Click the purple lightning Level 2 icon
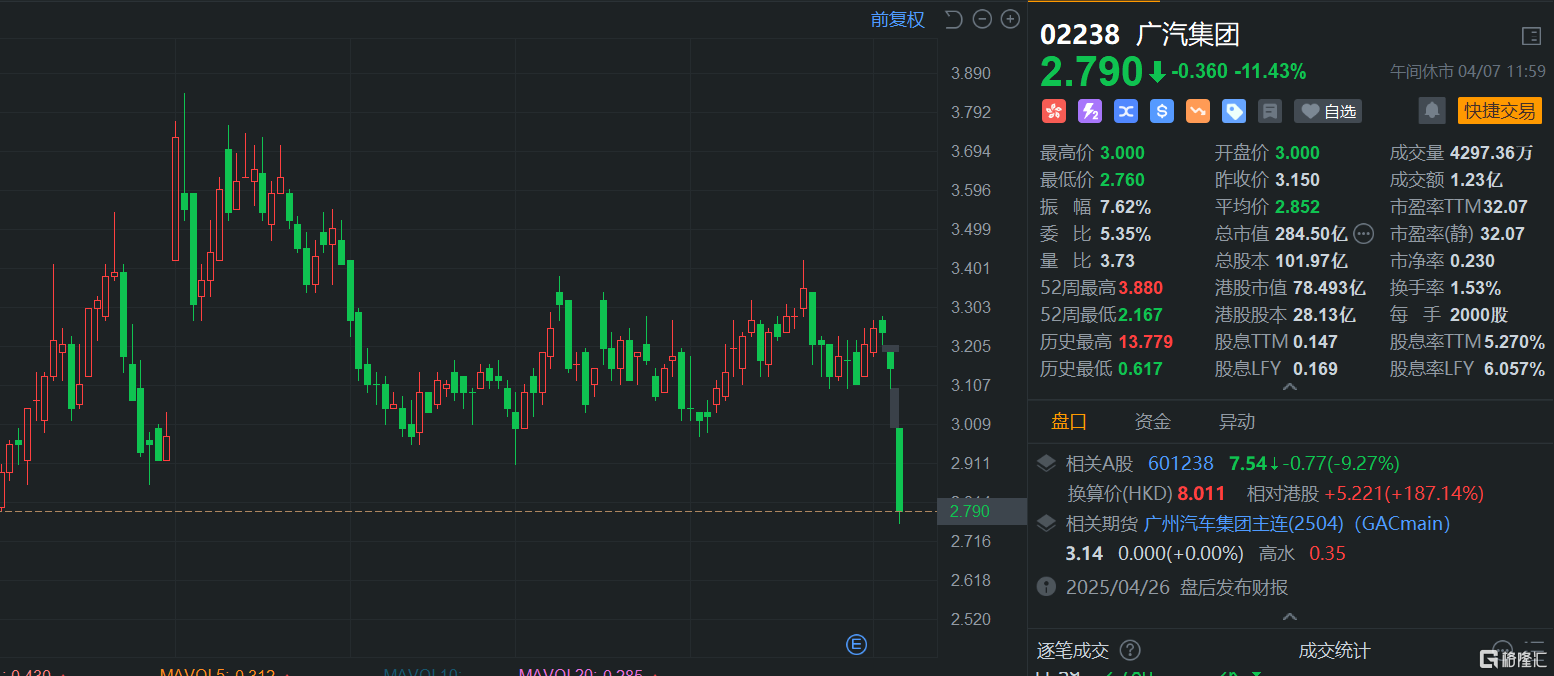The height and width of the screenshot is (676, 1554). pyautogui.click(x=1090, y=111)
